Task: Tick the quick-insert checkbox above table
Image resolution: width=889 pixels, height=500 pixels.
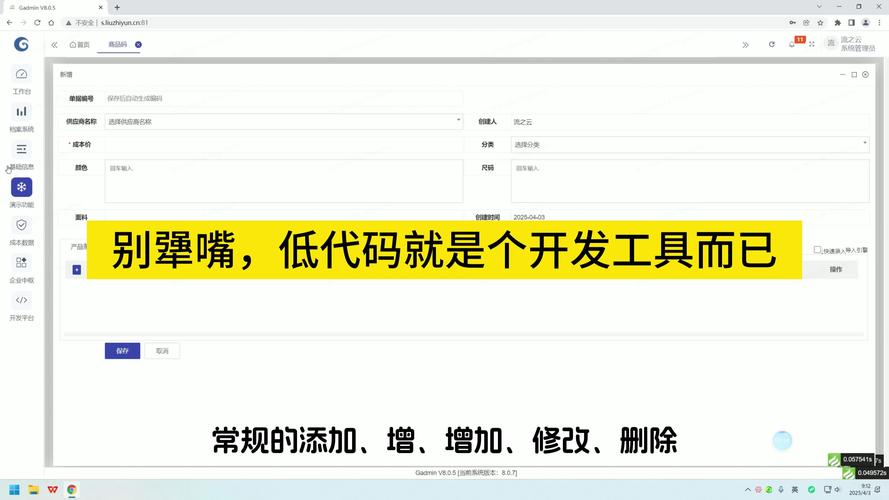Action: (x=817, y=249)
